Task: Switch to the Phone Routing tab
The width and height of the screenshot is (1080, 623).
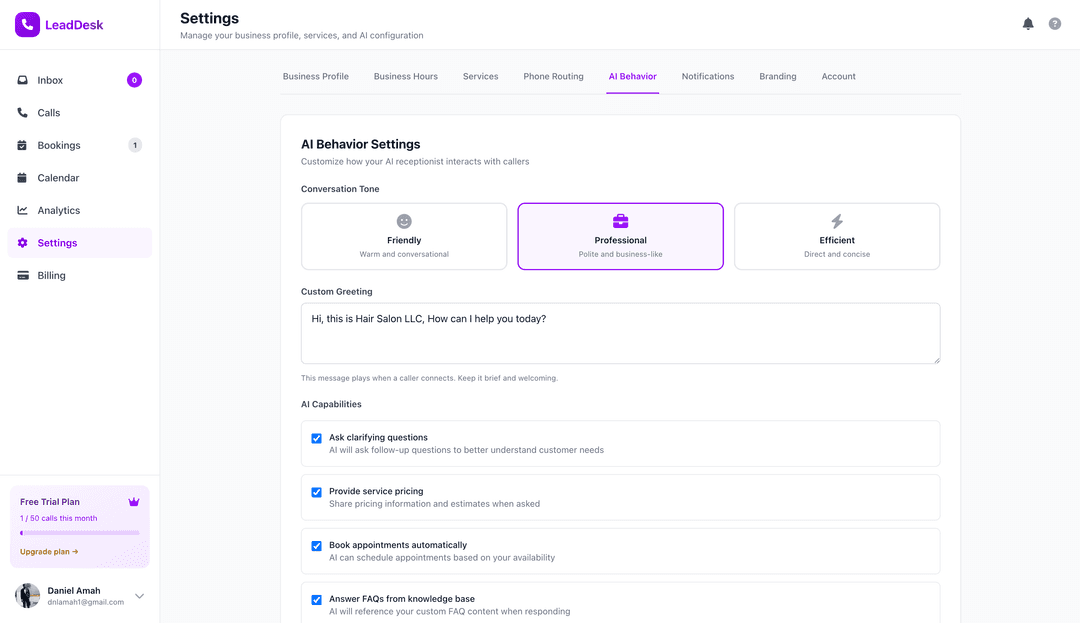Action: click(553, 76)
